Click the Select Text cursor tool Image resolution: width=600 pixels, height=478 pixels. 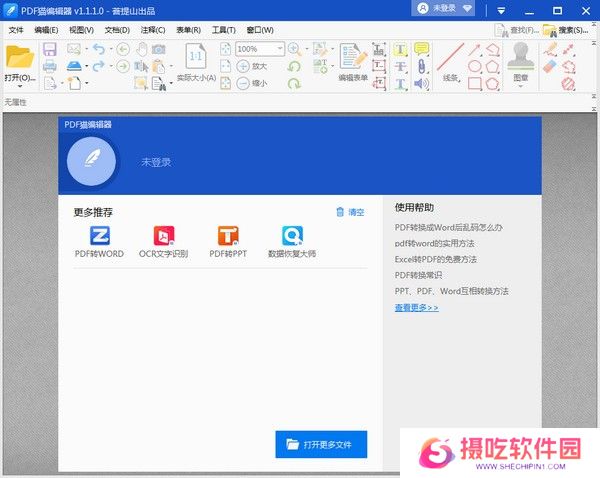(x=141, y=67)
